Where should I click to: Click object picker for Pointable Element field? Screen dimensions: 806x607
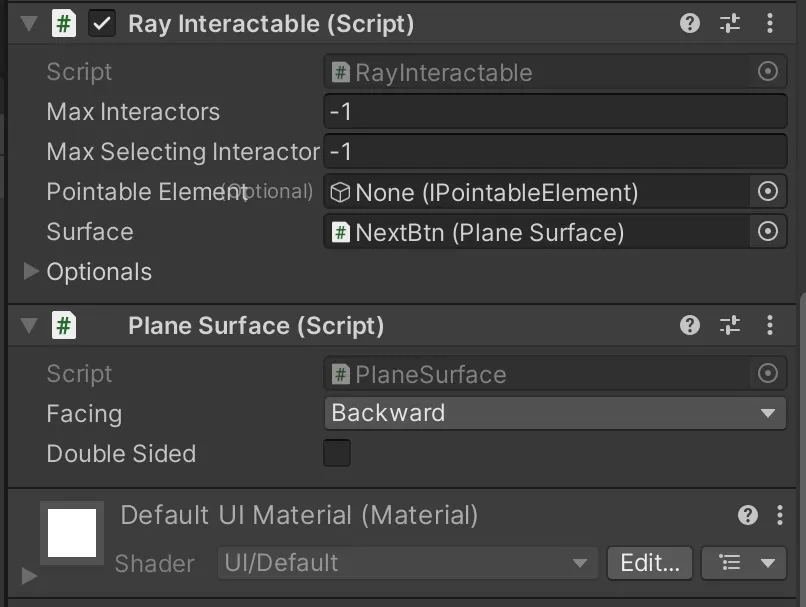(x=767, y=191)
